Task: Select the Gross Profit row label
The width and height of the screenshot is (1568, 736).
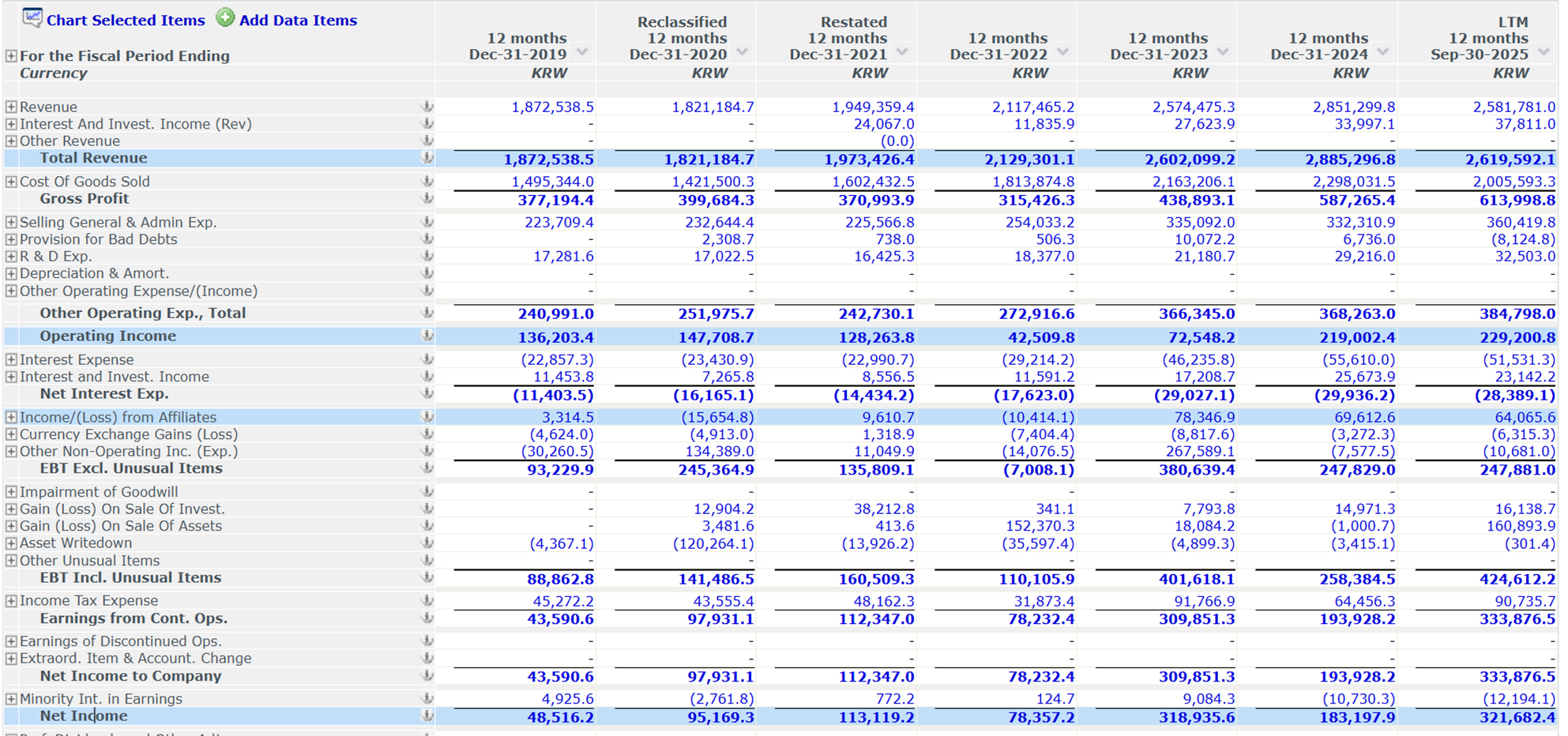Action: click(x=85, y=199)
